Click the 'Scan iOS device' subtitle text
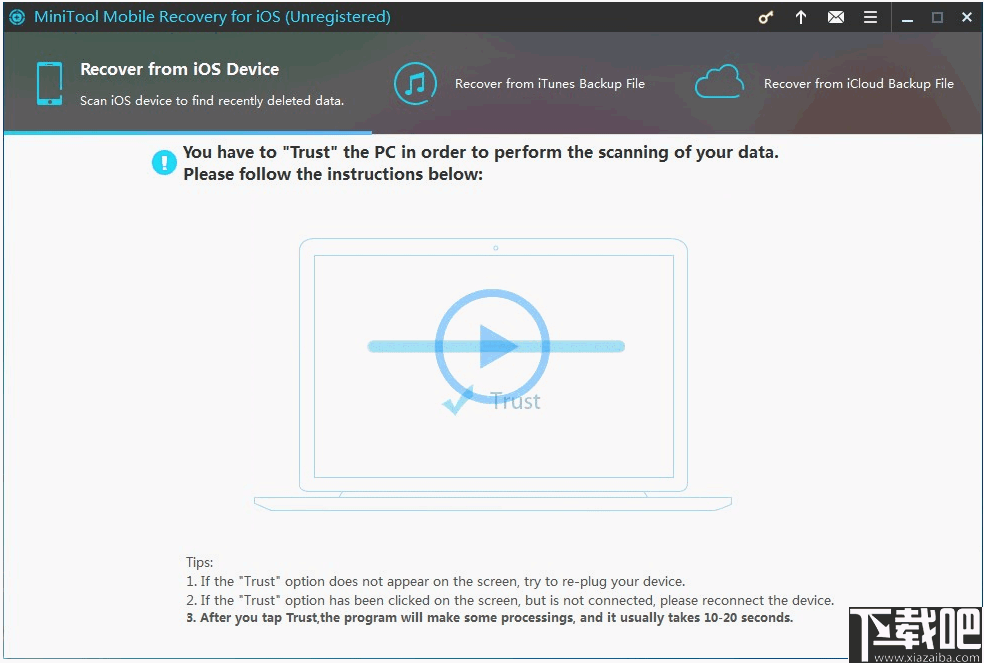Screen dimensions: 984x663 [212, 100]
